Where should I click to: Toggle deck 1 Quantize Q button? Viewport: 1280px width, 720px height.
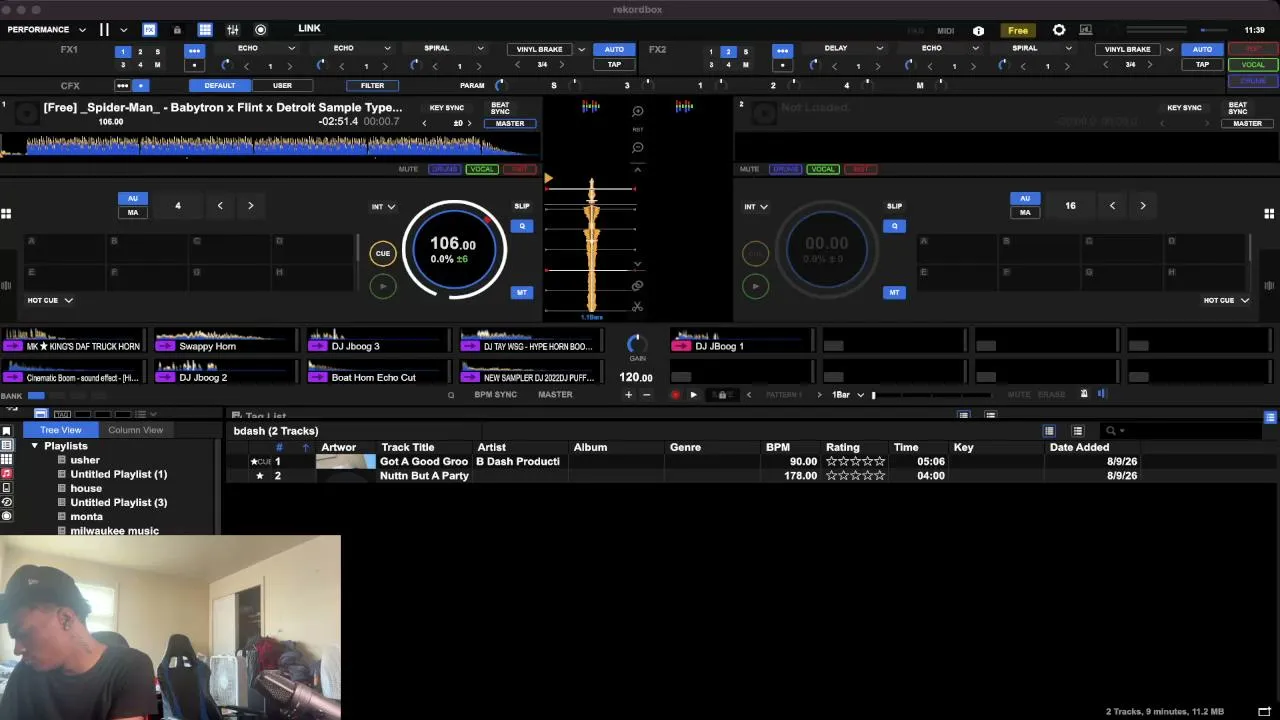click(x=521, y=226)
